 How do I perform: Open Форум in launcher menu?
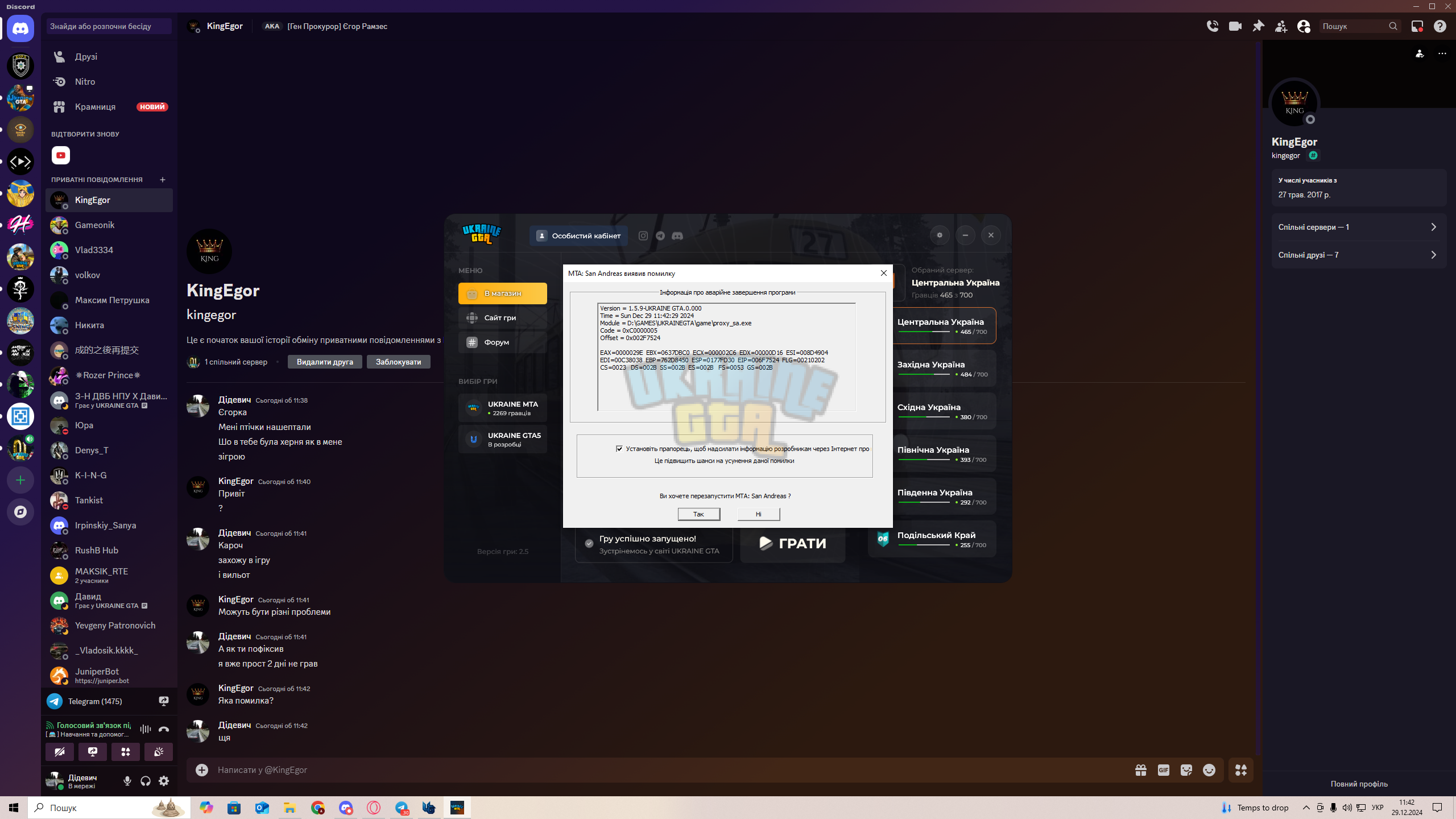(x=503, y=342)
